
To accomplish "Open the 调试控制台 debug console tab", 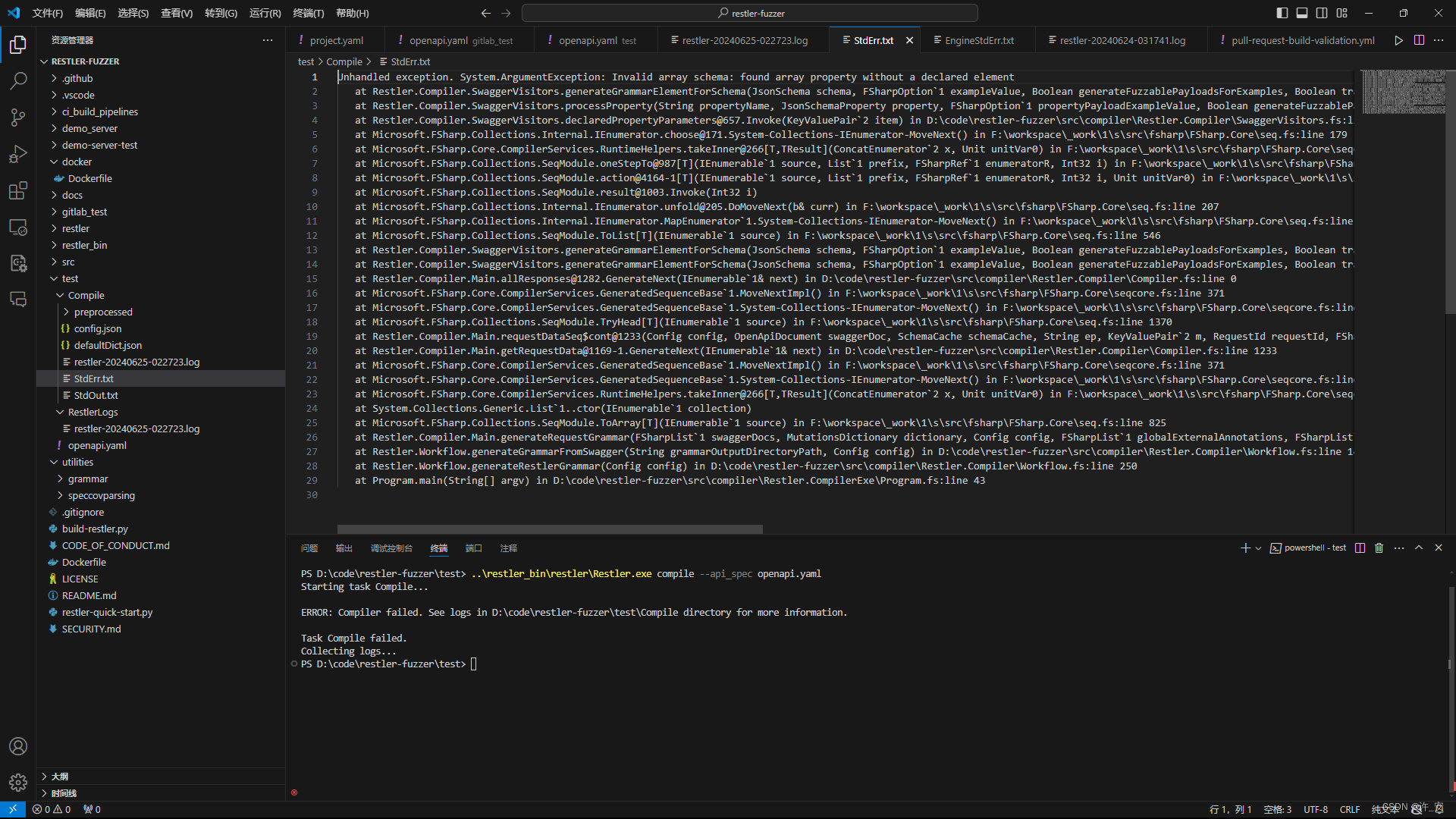I will click(x=391, y=548).
